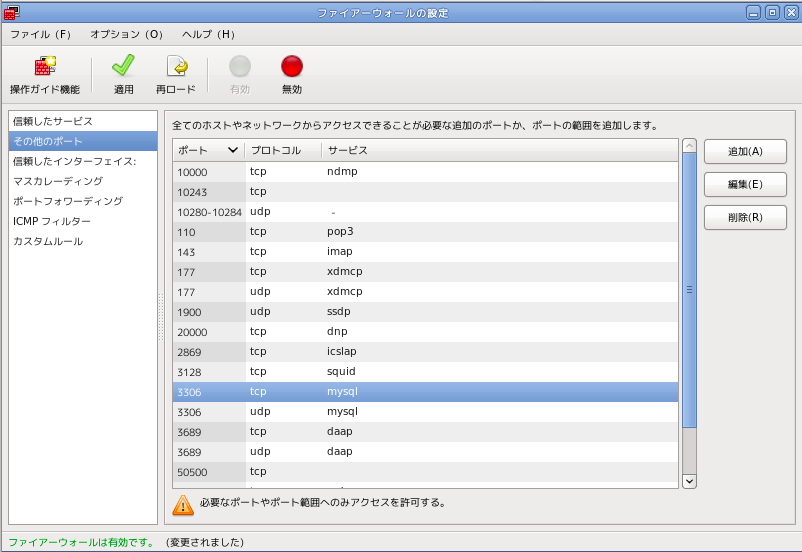Click the warning triangle icon
This screenshot has width=802, height=552.
tap(183, 505)
